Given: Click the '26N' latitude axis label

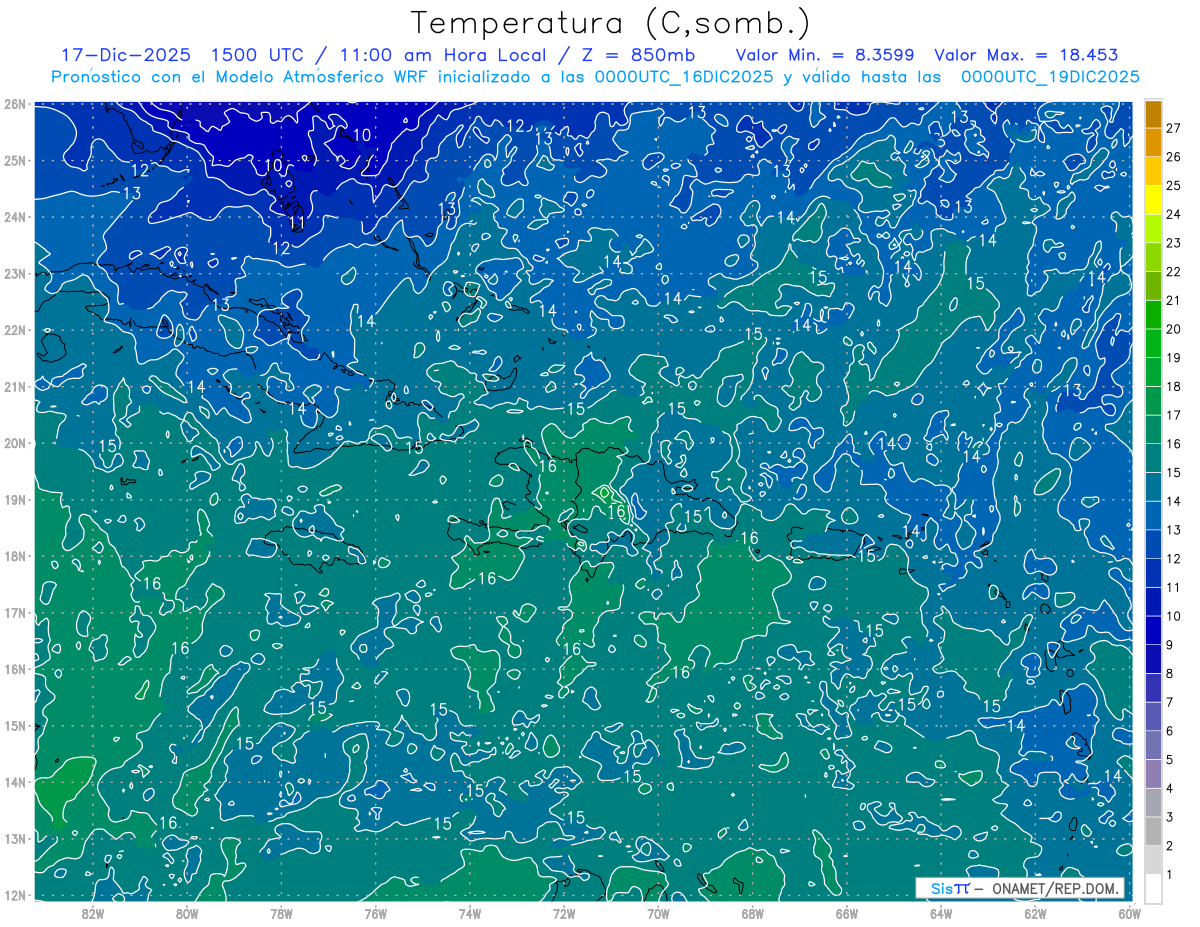Looking at the screenshot, I should click(14, 104).
